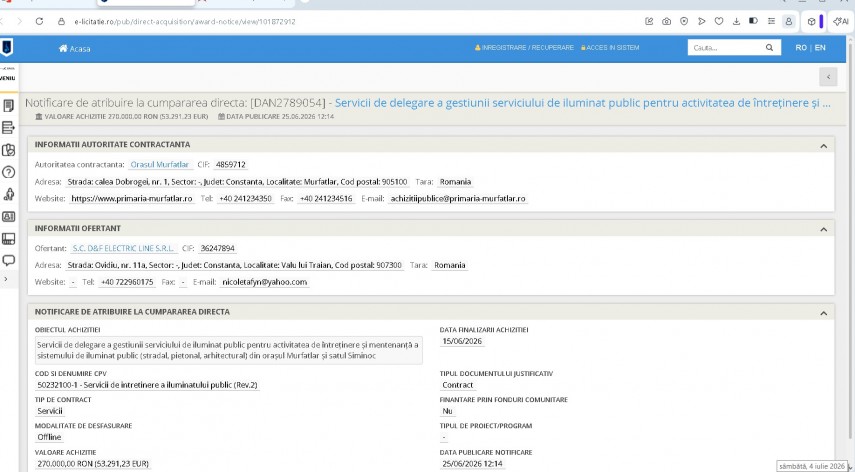Image resolution: width=855 pixels, height=472 pixels.
Task: Select email achizitiipublice@primaria-murfatlar.ro
Action: tap(458, 198)
